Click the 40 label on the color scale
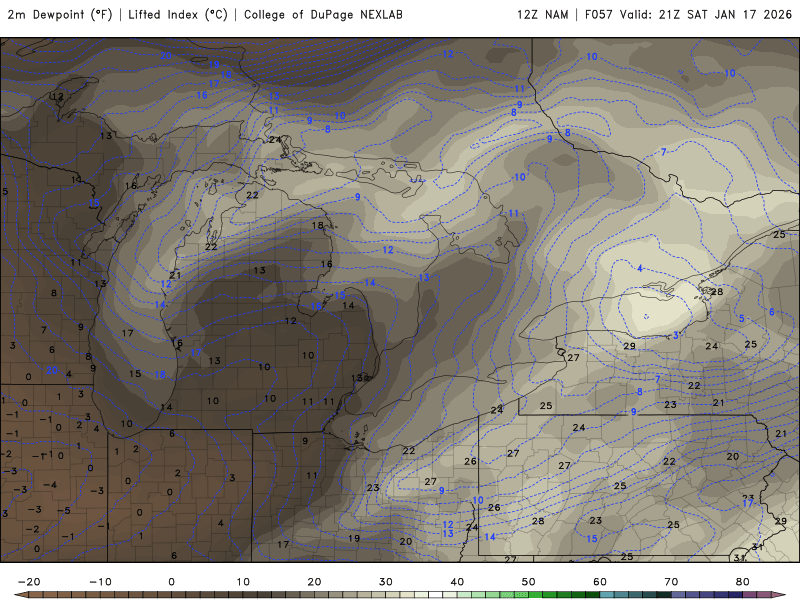The width and height of the screenshot is (800, 600). (457, 582)
